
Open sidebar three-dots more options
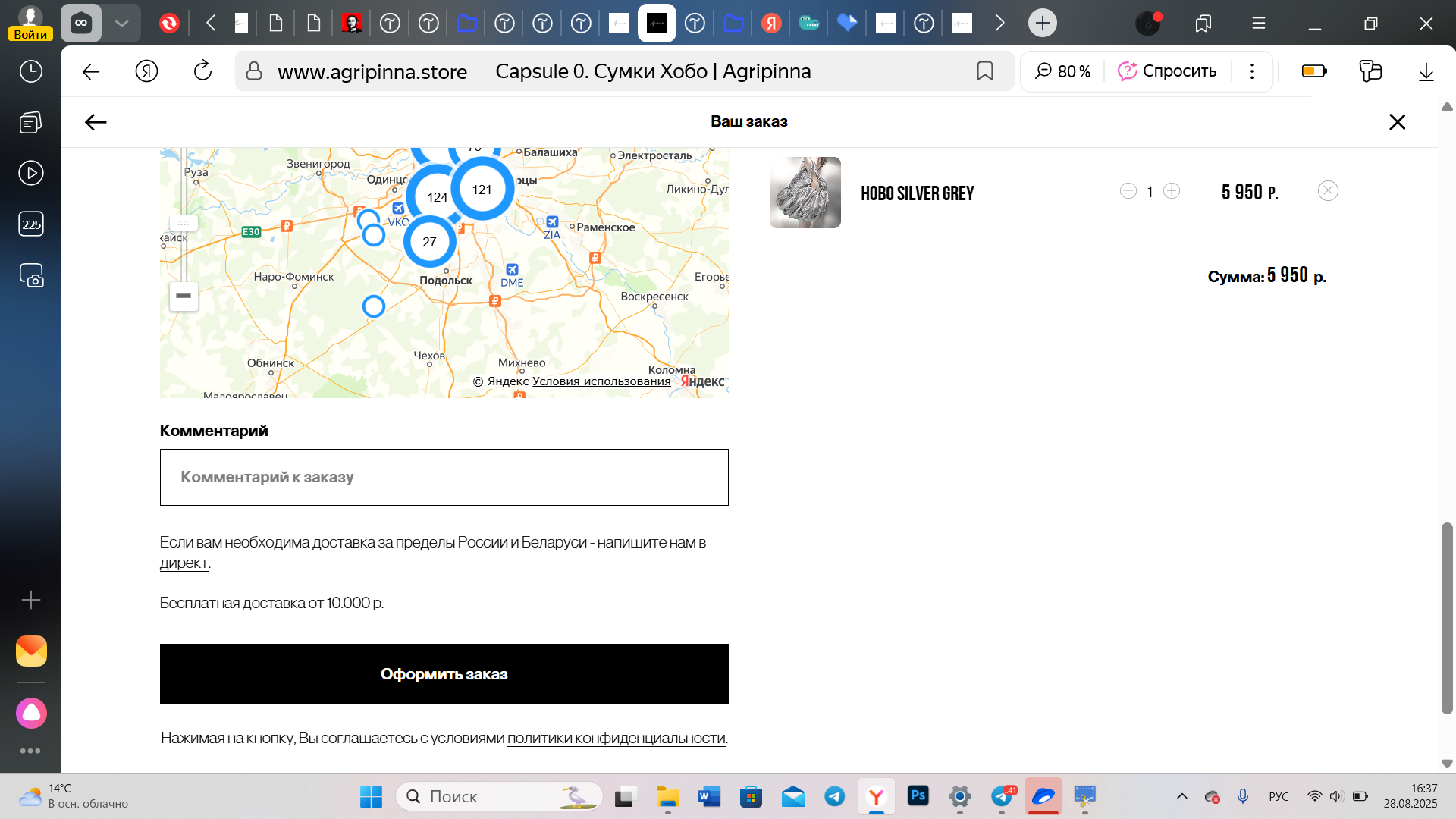coord(31,751)
